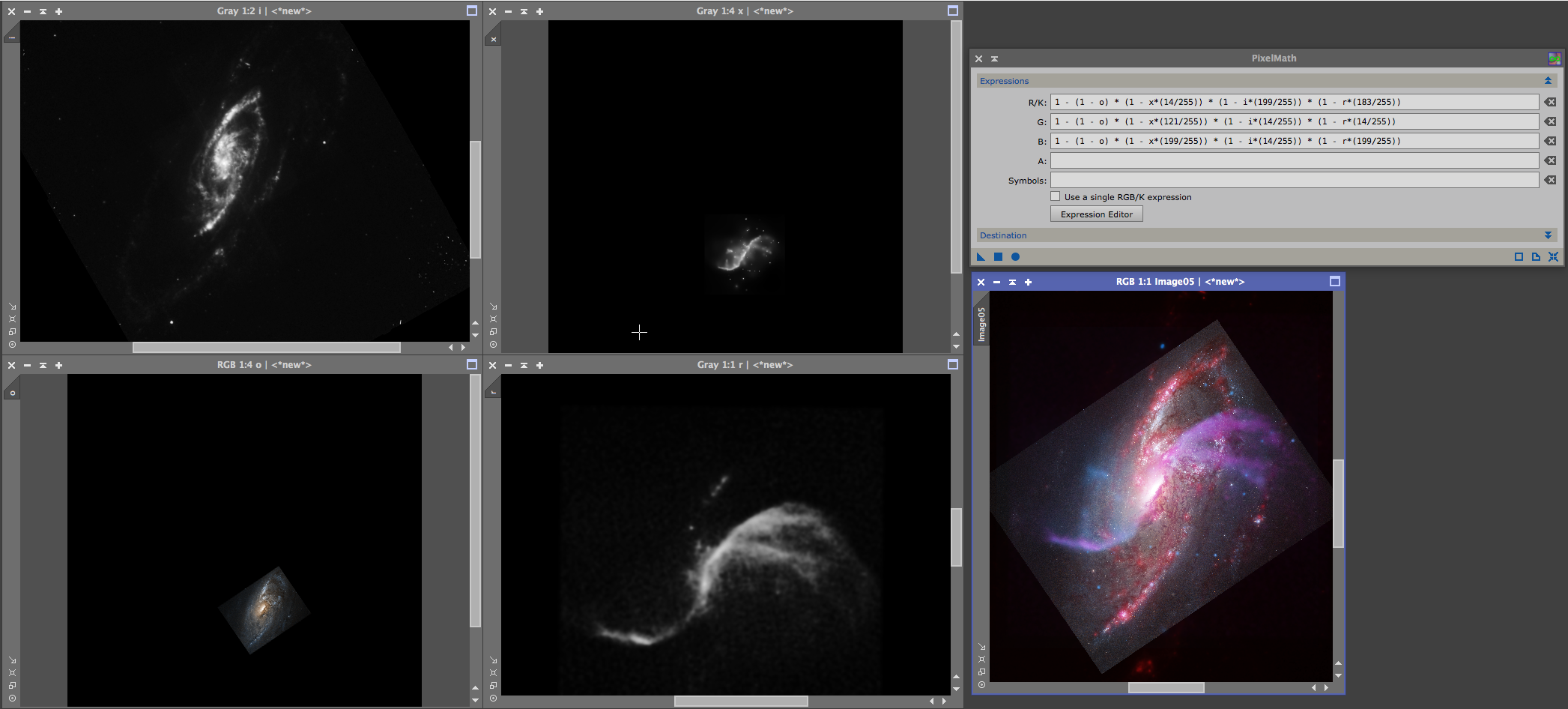Reset PixelMath using the bottom-right reset icon

pos(1553,257)
